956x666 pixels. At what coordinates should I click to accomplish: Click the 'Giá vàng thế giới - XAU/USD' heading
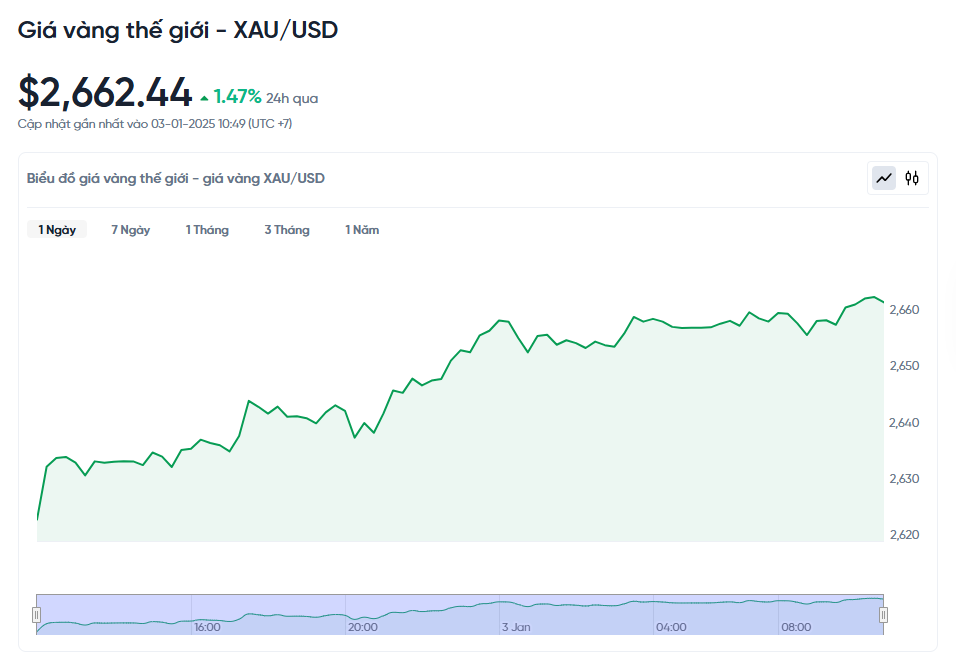[178, 30]
